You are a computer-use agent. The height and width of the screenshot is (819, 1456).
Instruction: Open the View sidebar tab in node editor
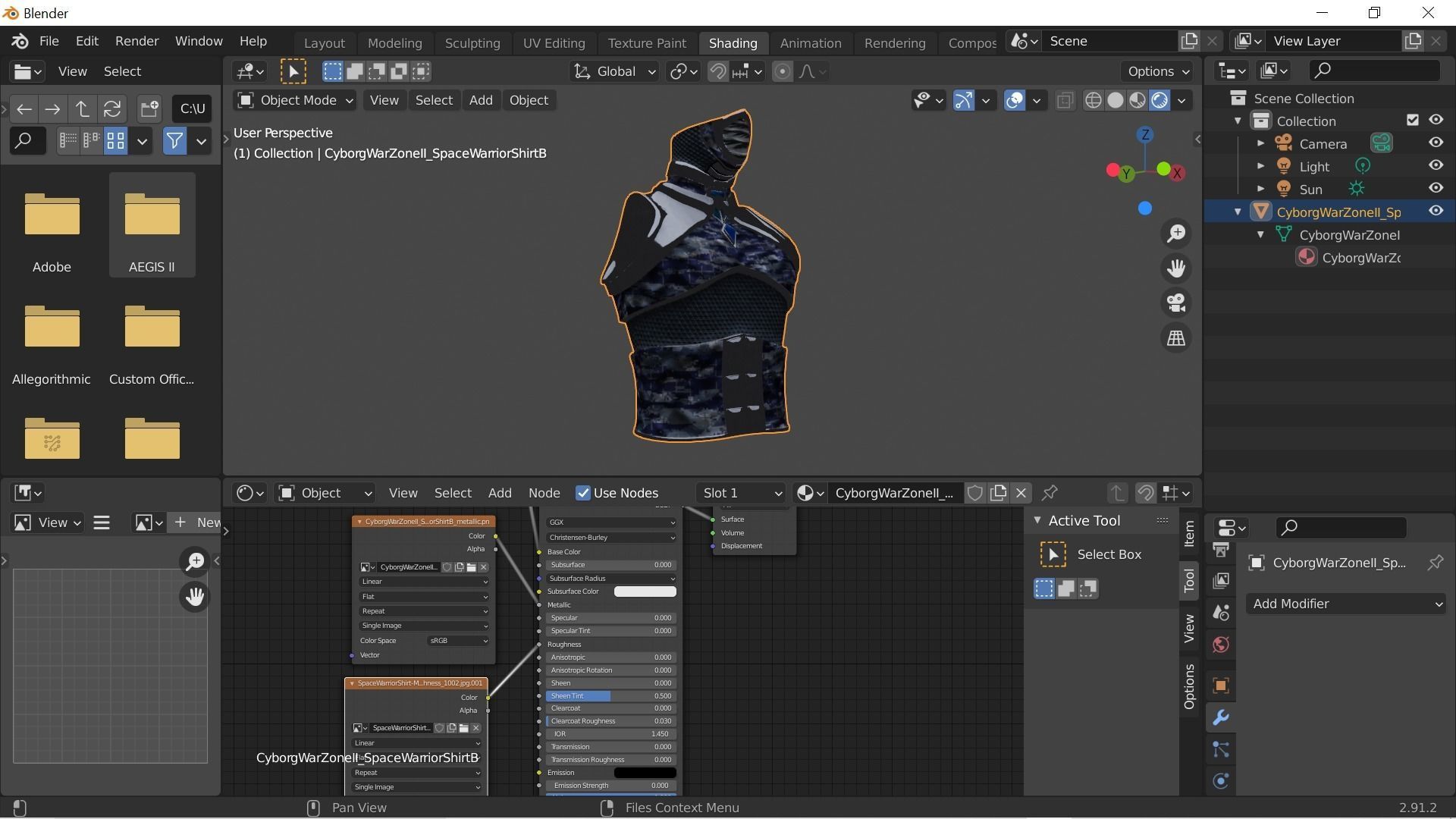coord(1188,629)
